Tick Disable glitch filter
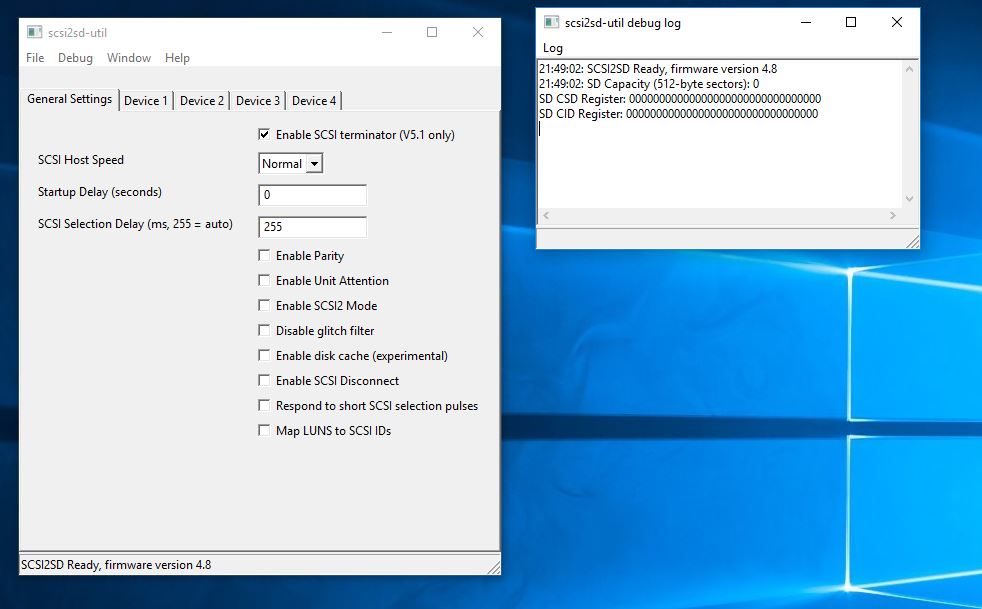The width and height of the screenshot is (982, 609). tap(264, 330)
